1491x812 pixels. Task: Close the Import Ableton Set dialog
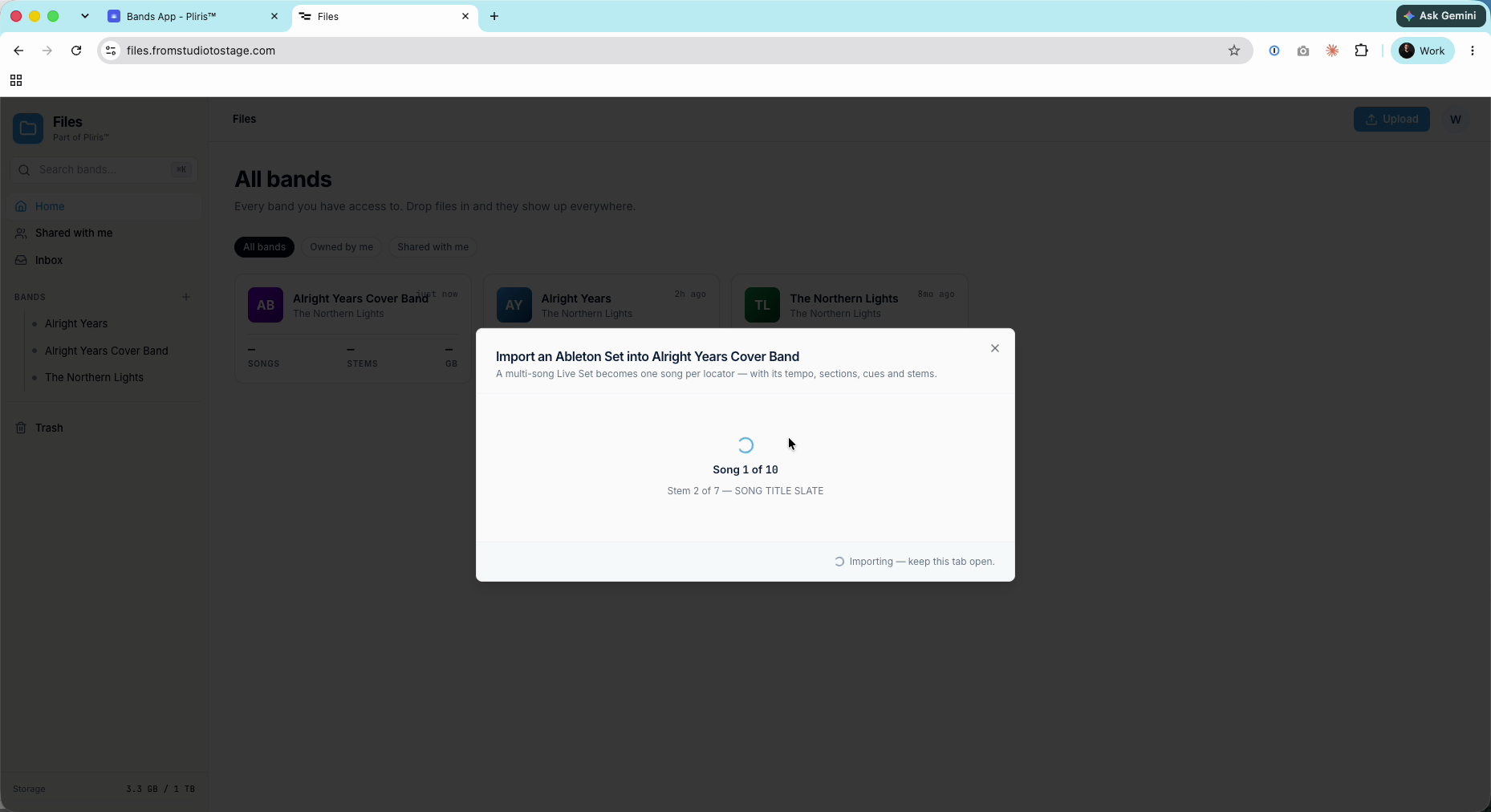tap(995, 348)
